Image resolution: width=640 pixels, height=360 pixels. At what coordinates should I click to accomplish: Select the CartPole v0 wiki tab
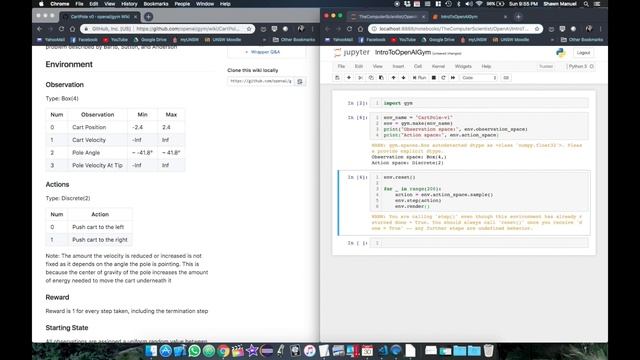pyautogui.click(x=100, y=17)
